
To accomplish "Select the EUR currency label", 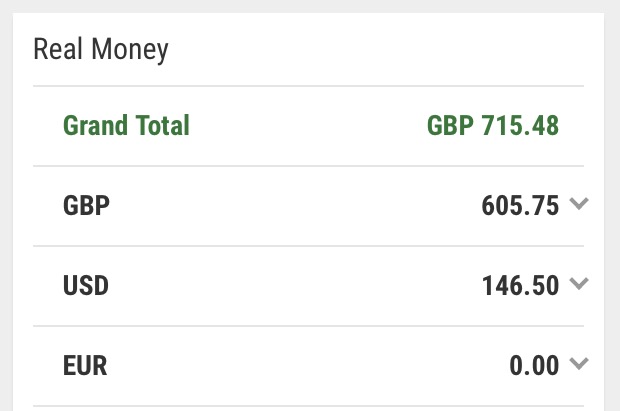I will [85, 366].
